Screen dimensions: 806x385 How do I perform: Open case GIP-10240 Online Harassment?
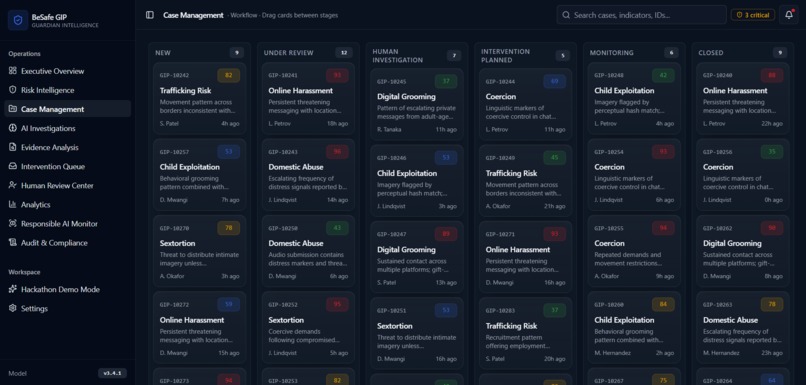click(743, 99)
